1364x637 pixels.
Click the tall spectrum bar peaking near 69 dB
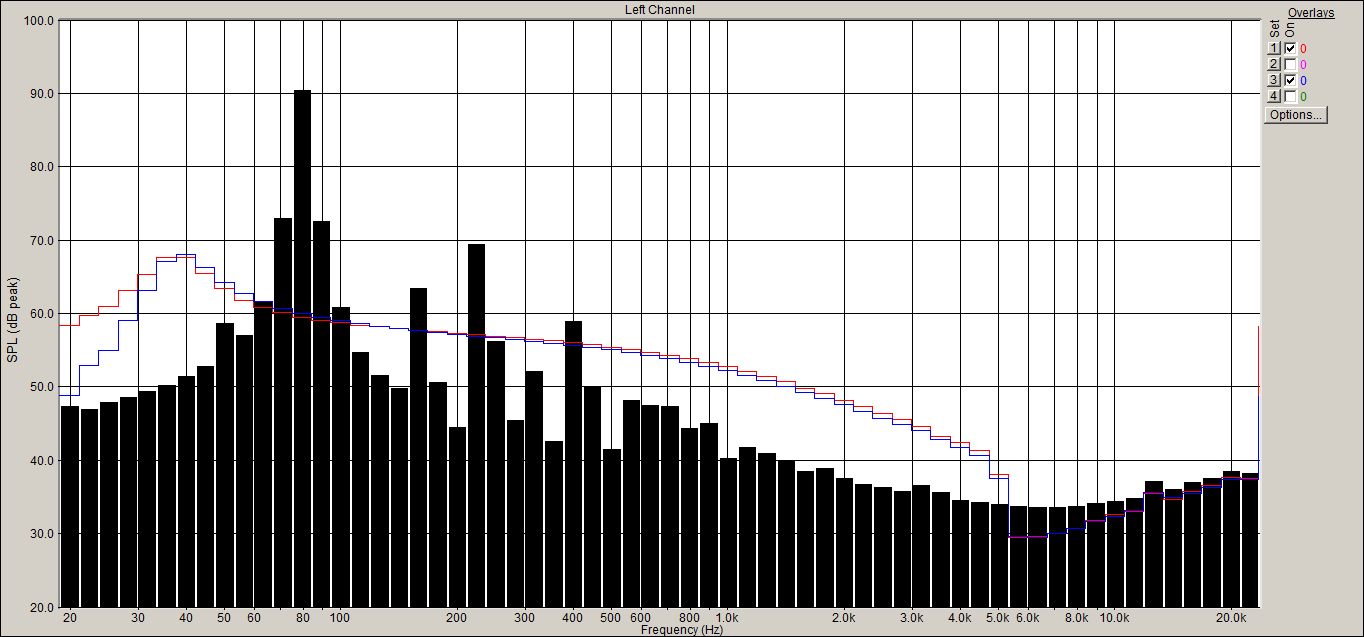point(476,425)
